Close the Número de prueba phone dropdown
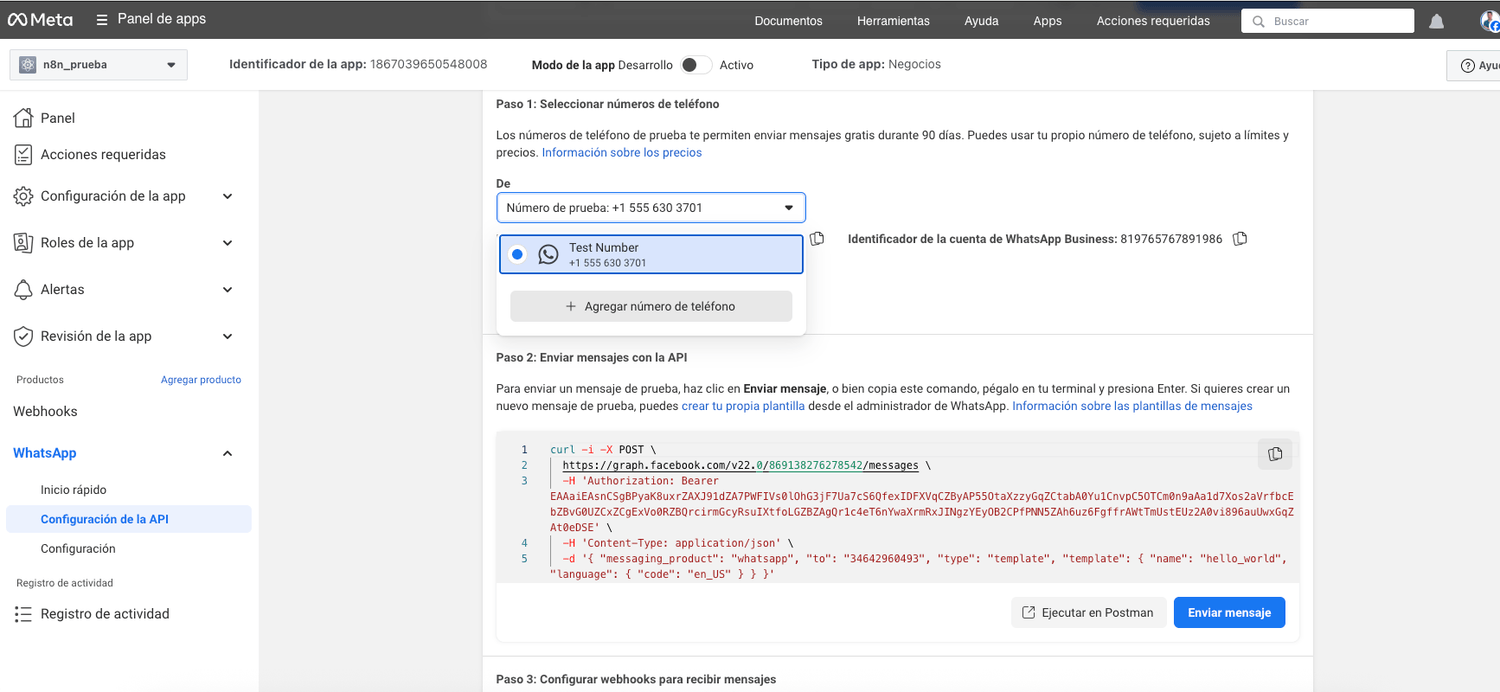 [651, 208]
